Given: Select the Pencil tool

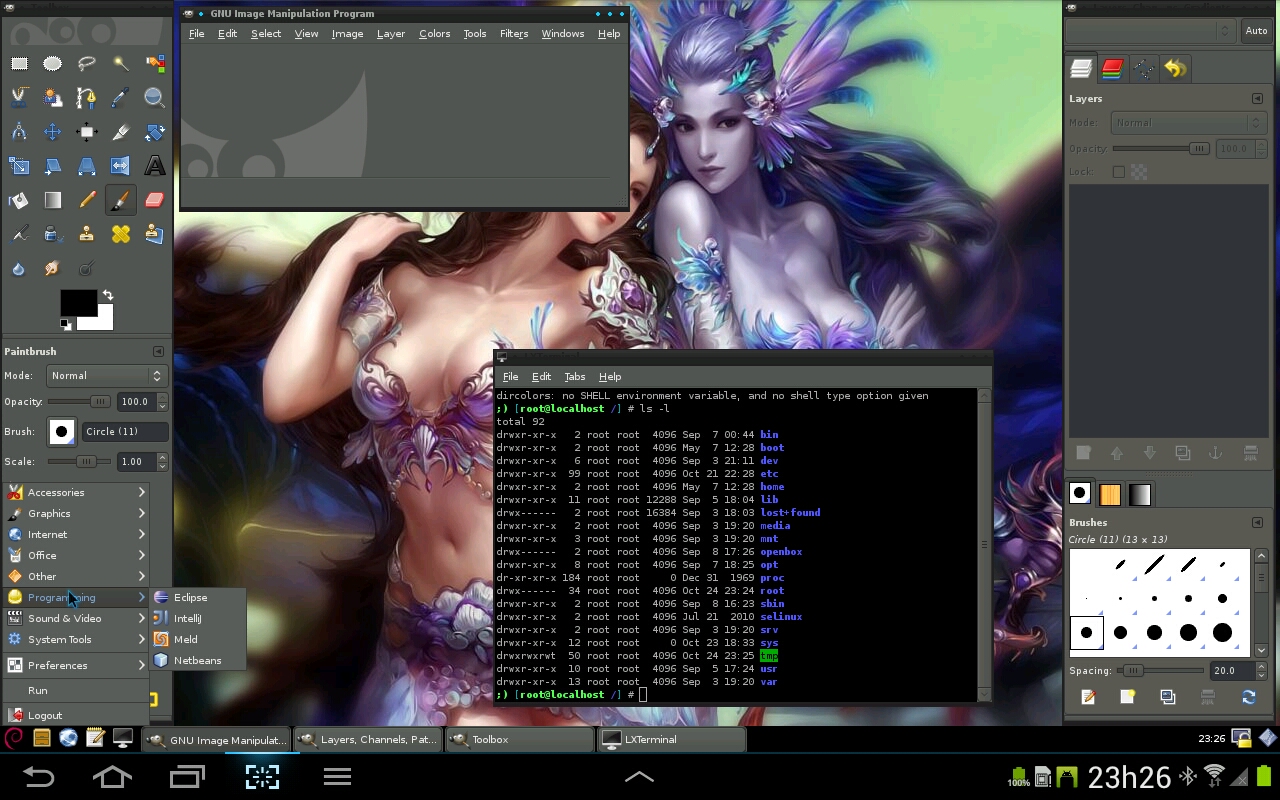Looking at the screenshot, I should coord(87,200).
